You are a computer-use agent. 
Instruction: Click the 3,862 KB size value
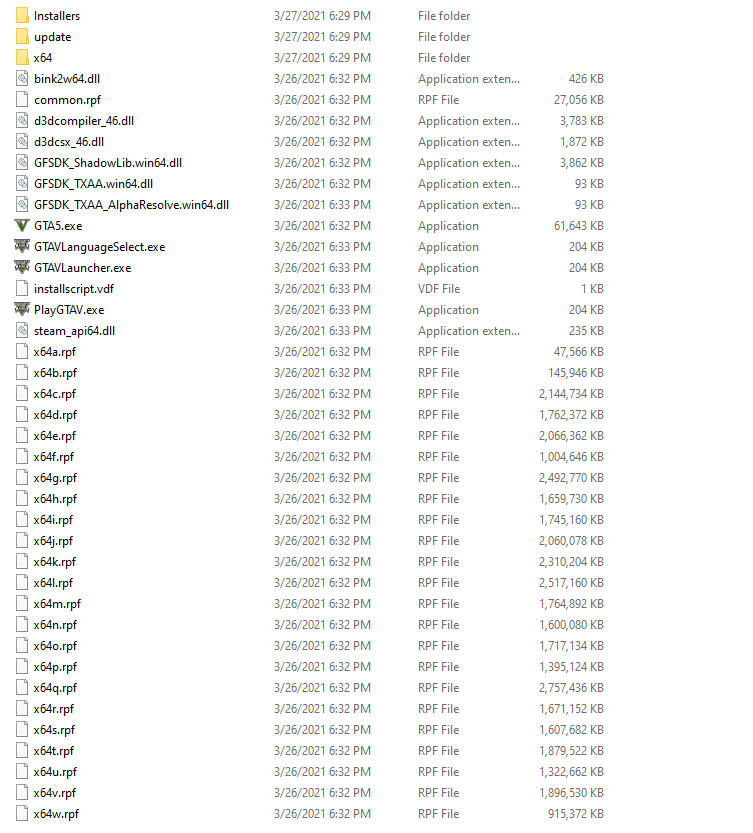point(582,163)
